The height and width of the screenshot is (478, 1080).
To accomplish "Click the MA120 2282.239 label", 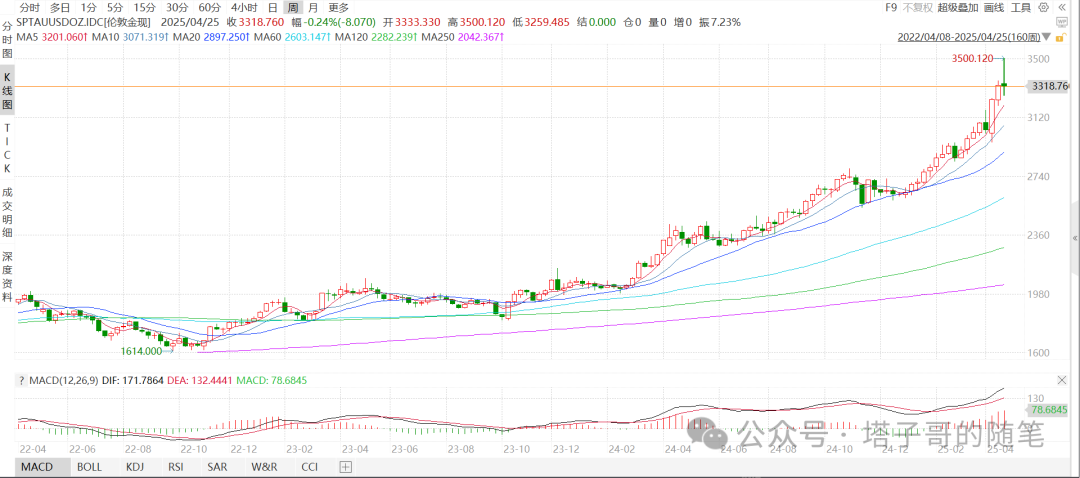I will (377, 36).
